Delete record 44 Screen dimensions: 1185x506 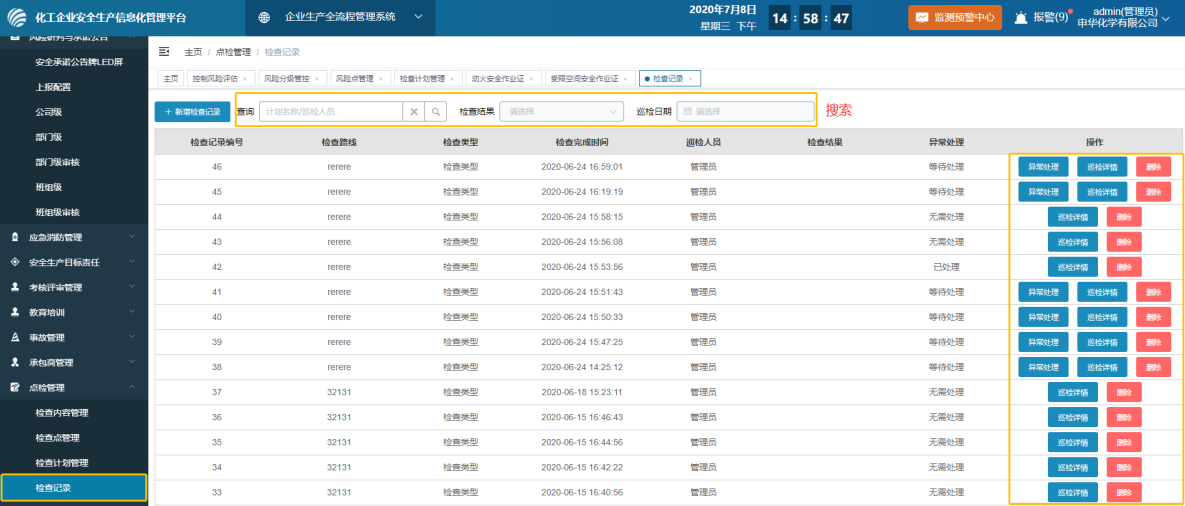coord(1124,217)
